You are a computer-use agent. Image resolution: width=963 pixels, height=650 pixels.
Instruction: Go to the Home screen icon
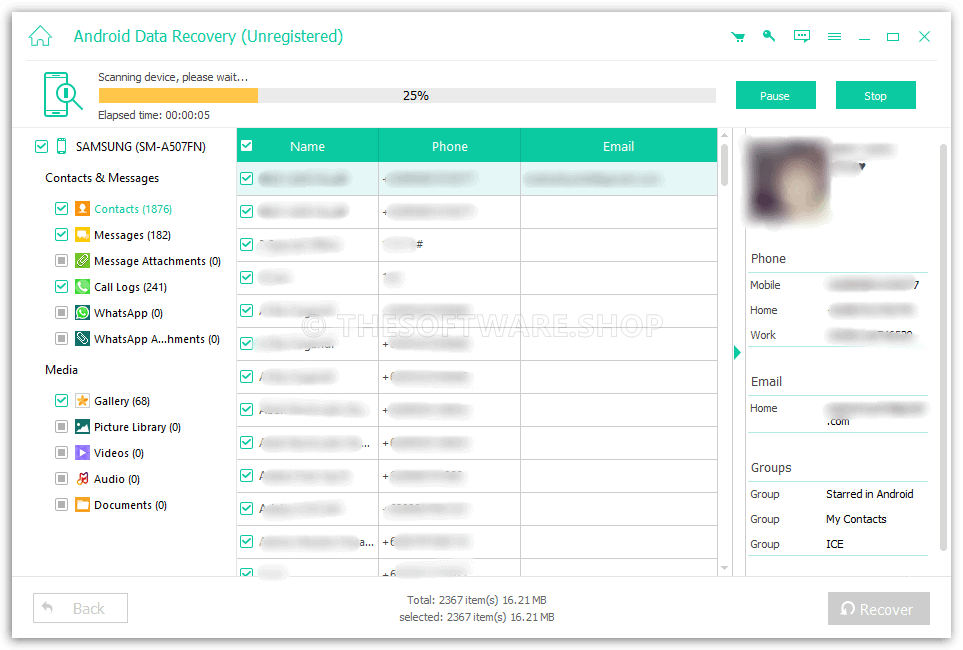coord(40,36)
